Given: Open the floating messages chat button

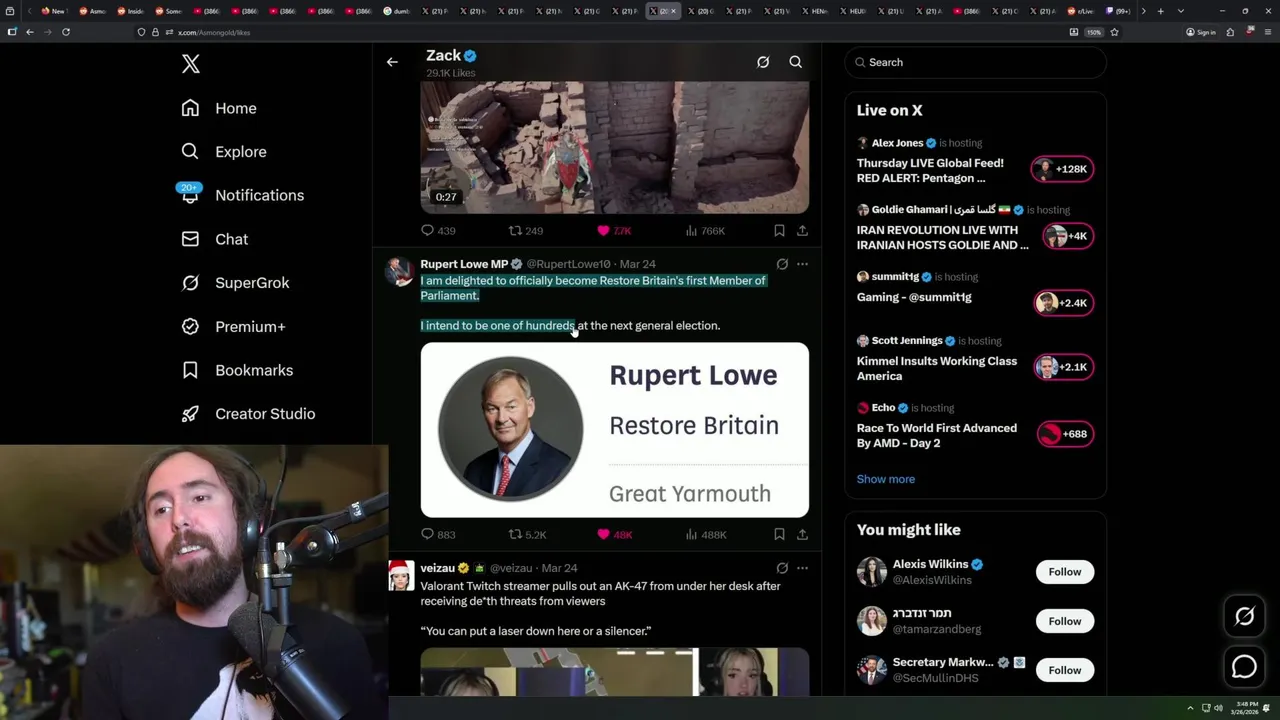Looking at the screenshot, I should click(x=1244, y=665).
